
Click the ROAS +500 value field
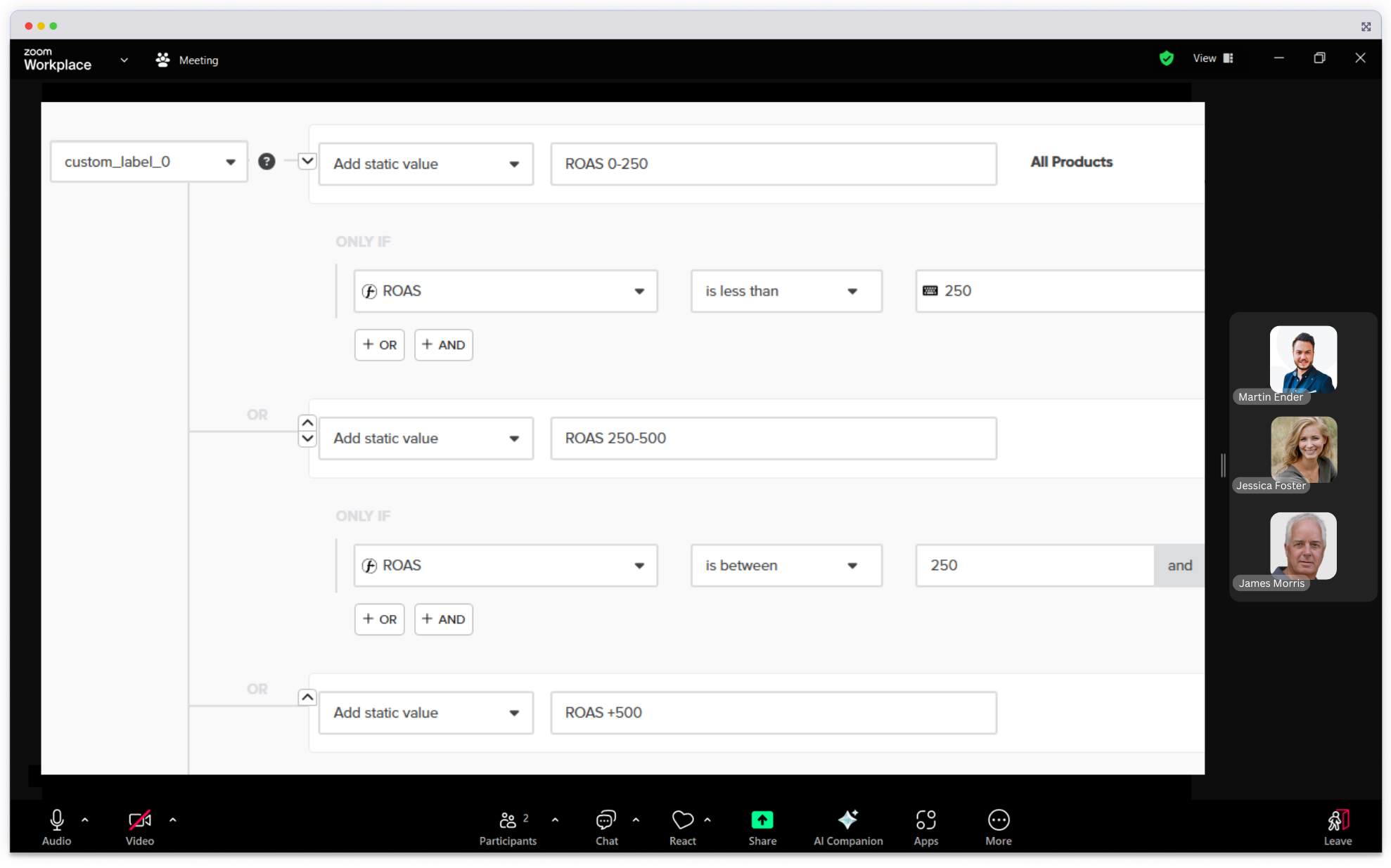click(x=773, y=713)
